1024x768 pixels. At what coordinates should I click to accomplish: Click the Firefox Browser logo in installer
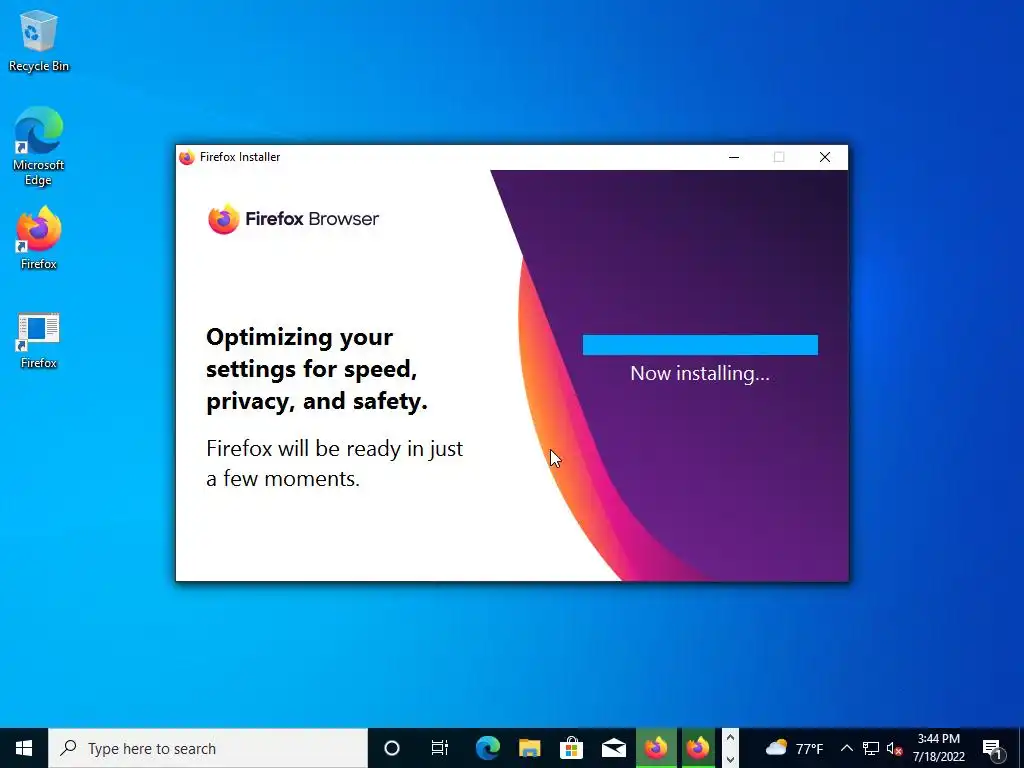293,219
